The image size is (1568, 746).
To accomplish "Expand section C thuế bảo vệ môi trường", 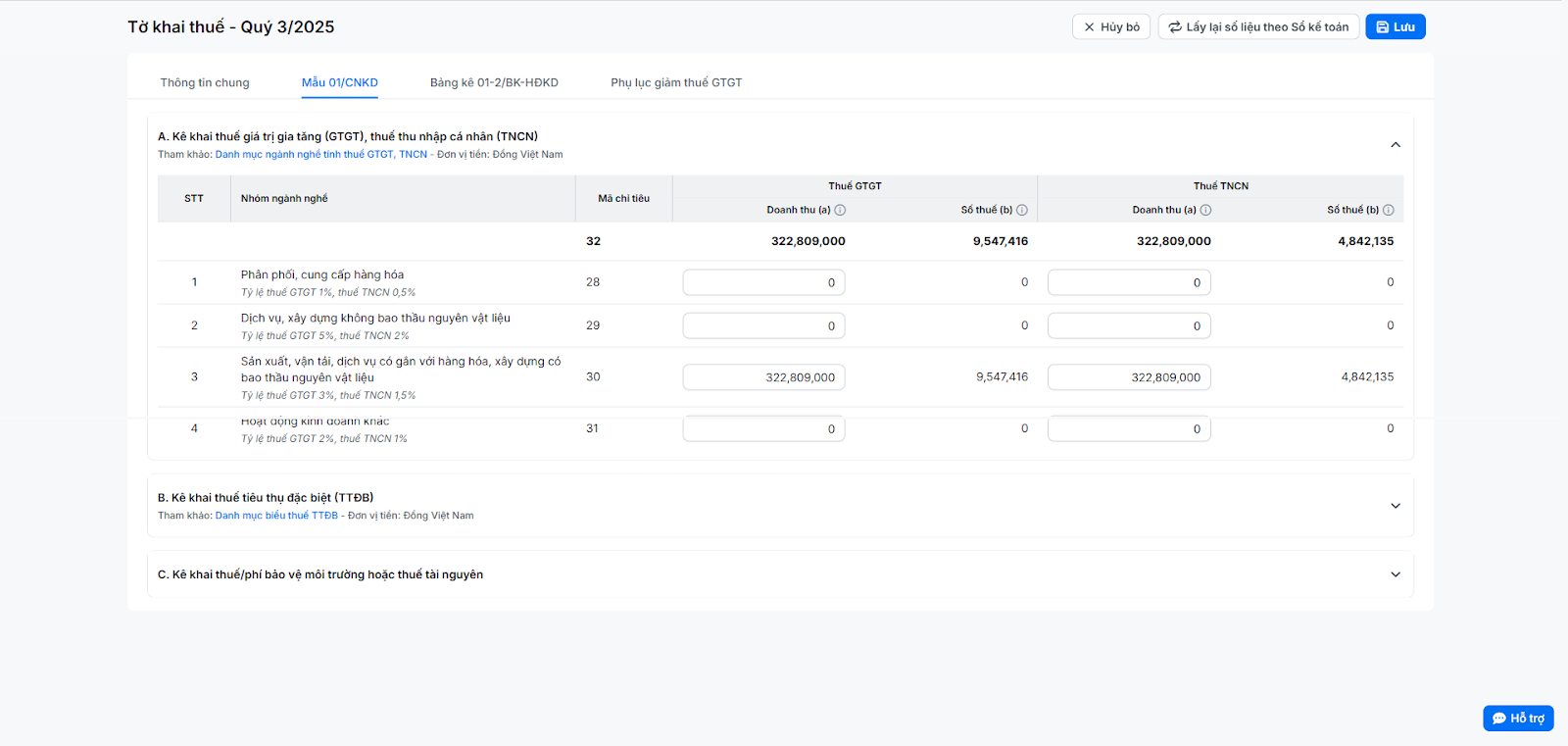I will pos(1396,574).
